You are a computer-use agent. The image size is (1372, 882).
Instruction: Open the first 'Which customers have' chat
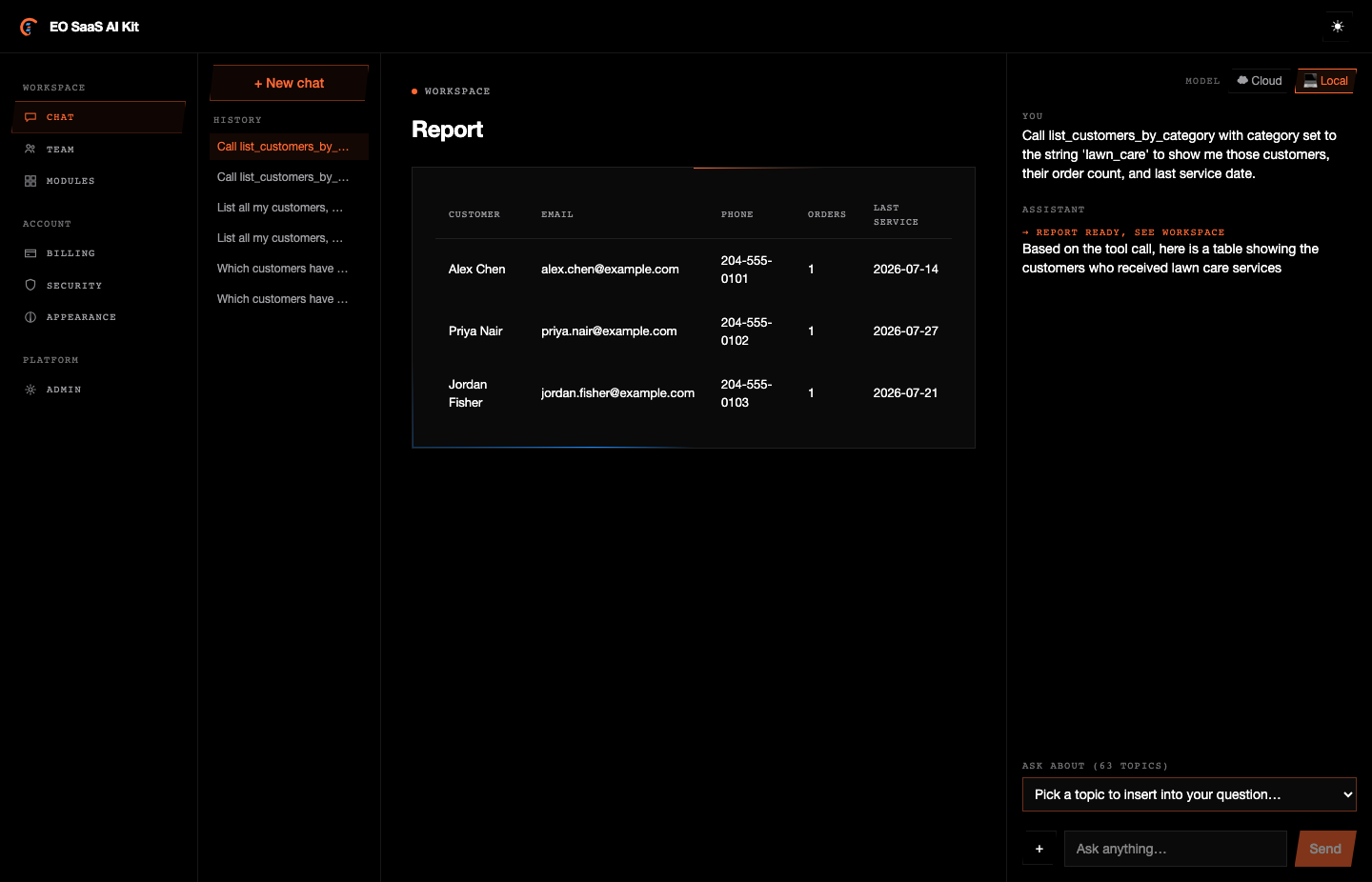pos(289,269)
